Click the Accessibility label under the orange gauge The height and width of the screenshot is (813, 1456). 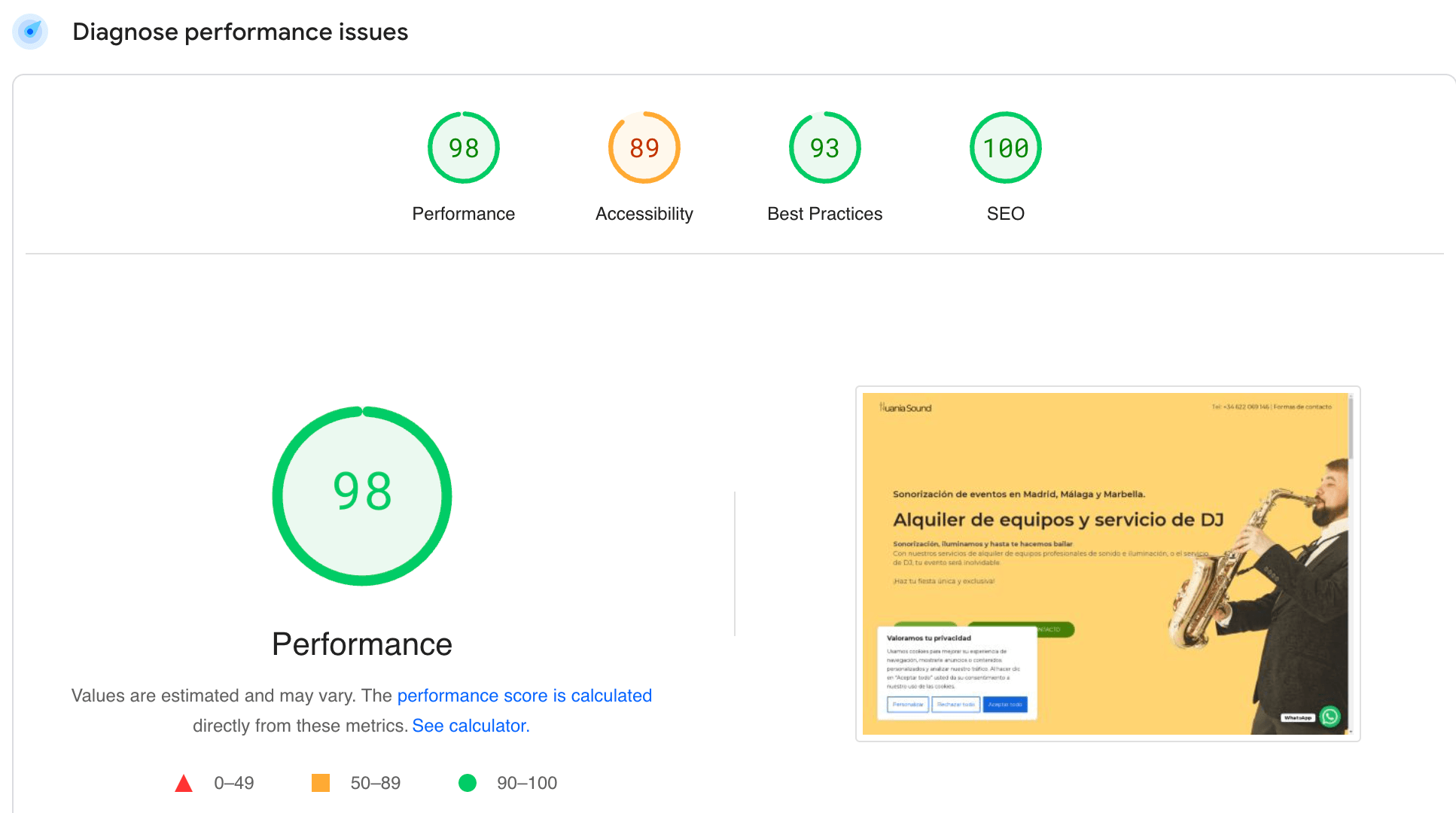tap(644, 214)
